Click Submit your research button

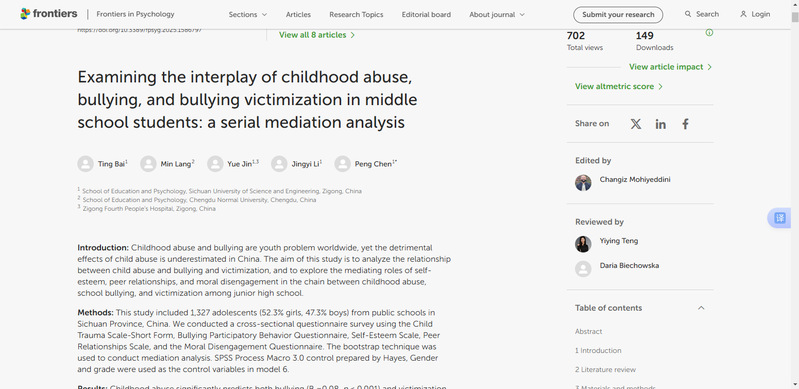point(618,14)
